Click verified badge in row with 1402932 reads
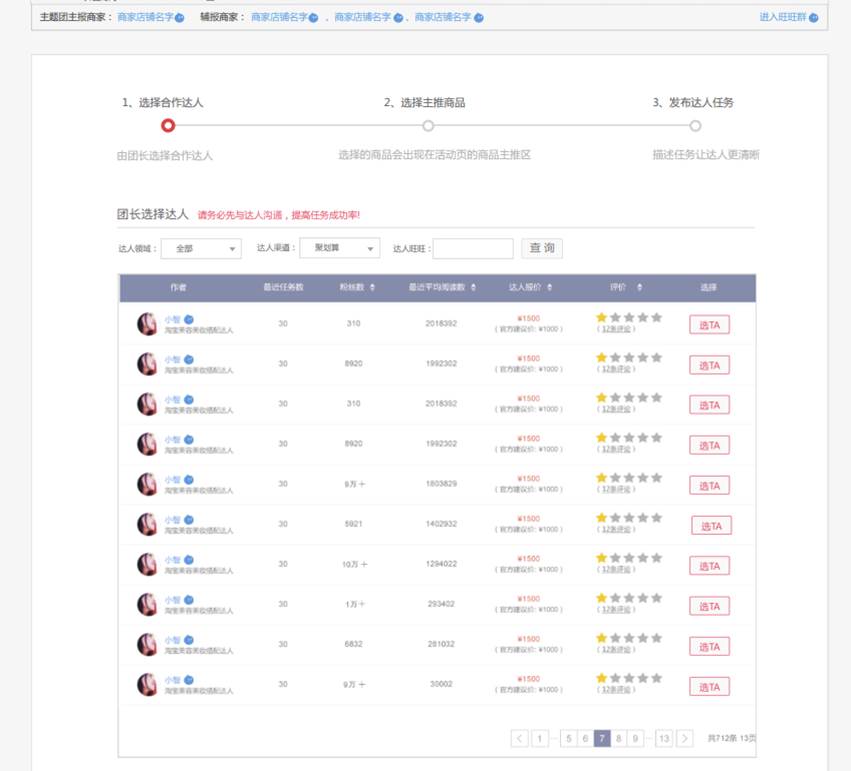The image size is (851, 771). click(189, 520)
